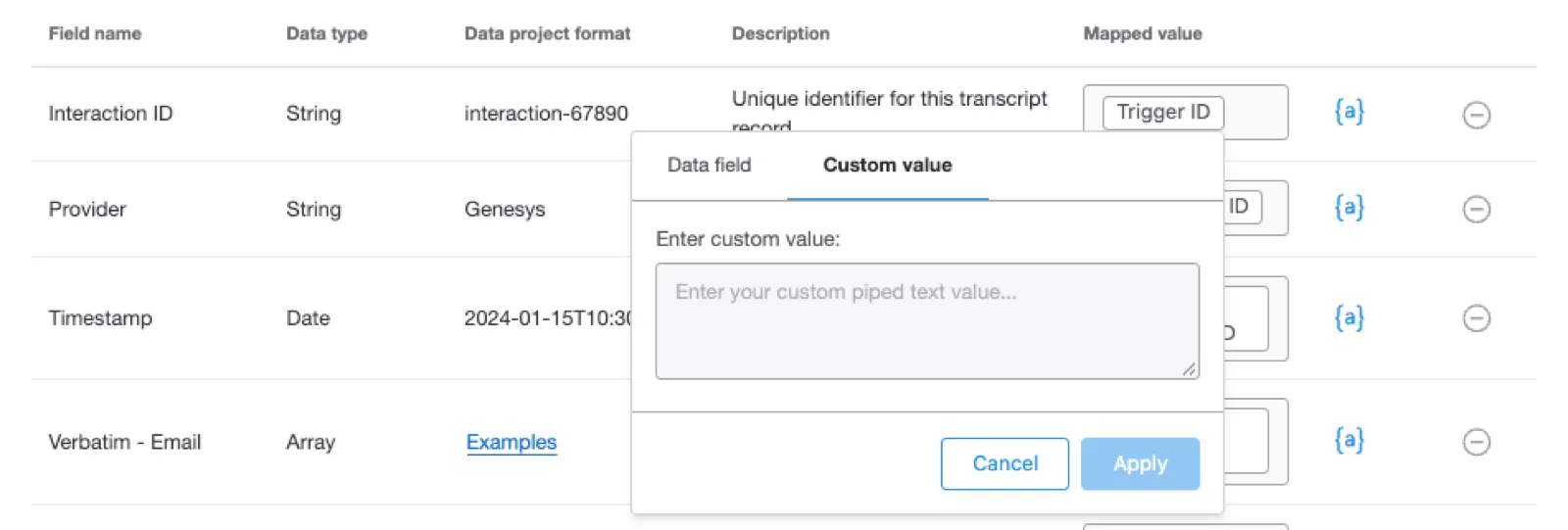Click the 'Unique identifier for this transcript' description
1568x530 pixels.
pyautogui.click(x=889, y=99)
